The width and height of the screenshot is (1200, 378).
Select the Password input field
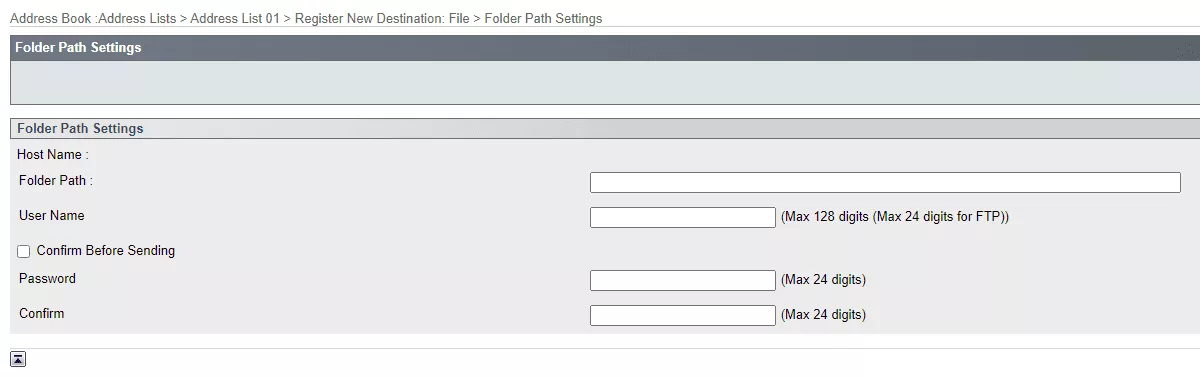(683, 280)
